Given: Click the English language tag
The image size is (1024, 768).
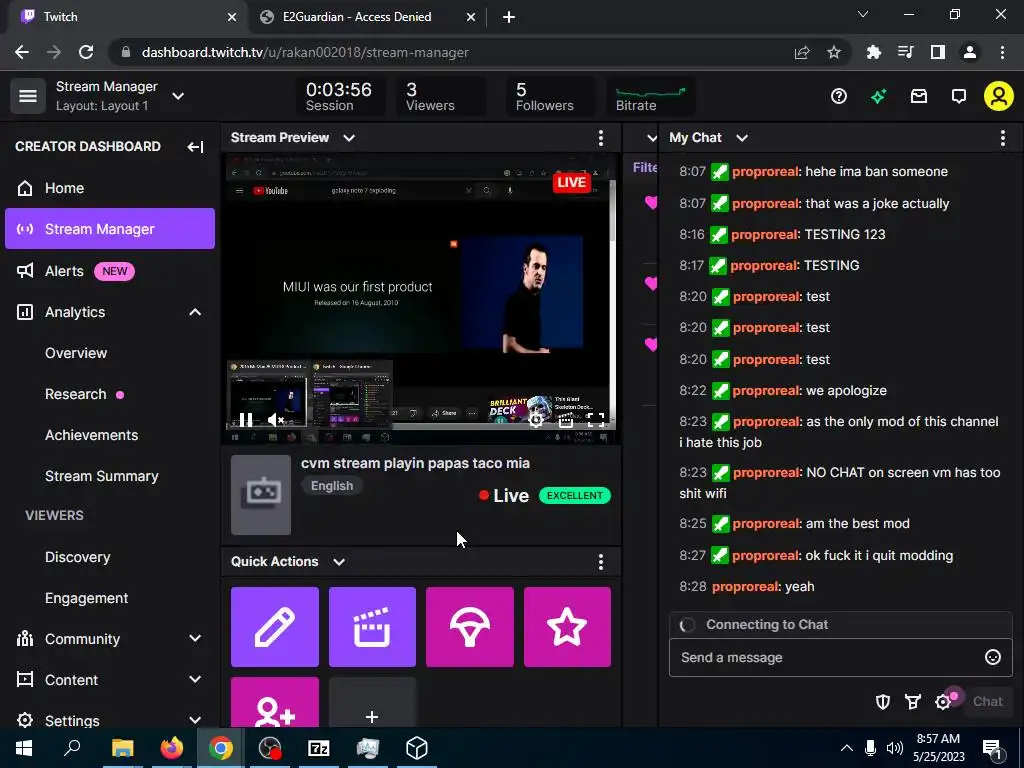Looking at the screenshot, I should [x=332, y=486].
